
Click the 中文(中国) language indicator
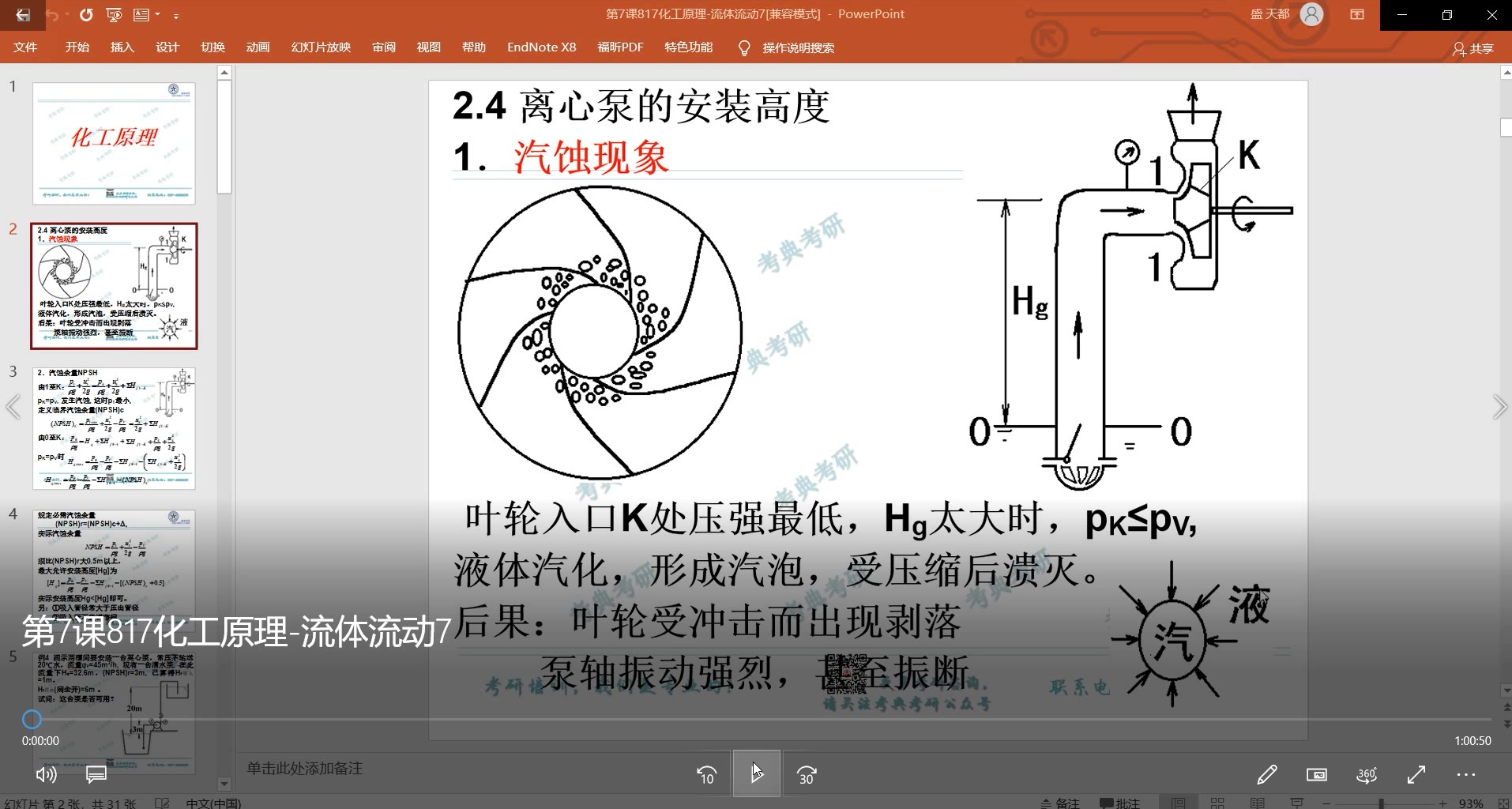(213, 803)
